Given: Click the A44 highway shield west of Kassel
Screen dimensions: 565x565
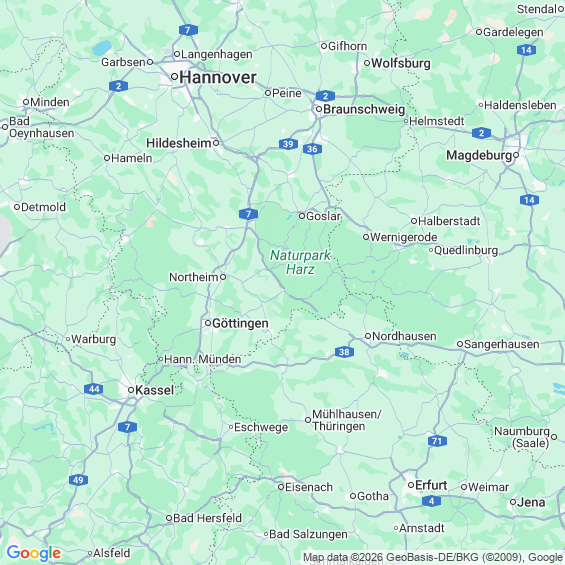Looking at the screenshot, I should point(94,389).
